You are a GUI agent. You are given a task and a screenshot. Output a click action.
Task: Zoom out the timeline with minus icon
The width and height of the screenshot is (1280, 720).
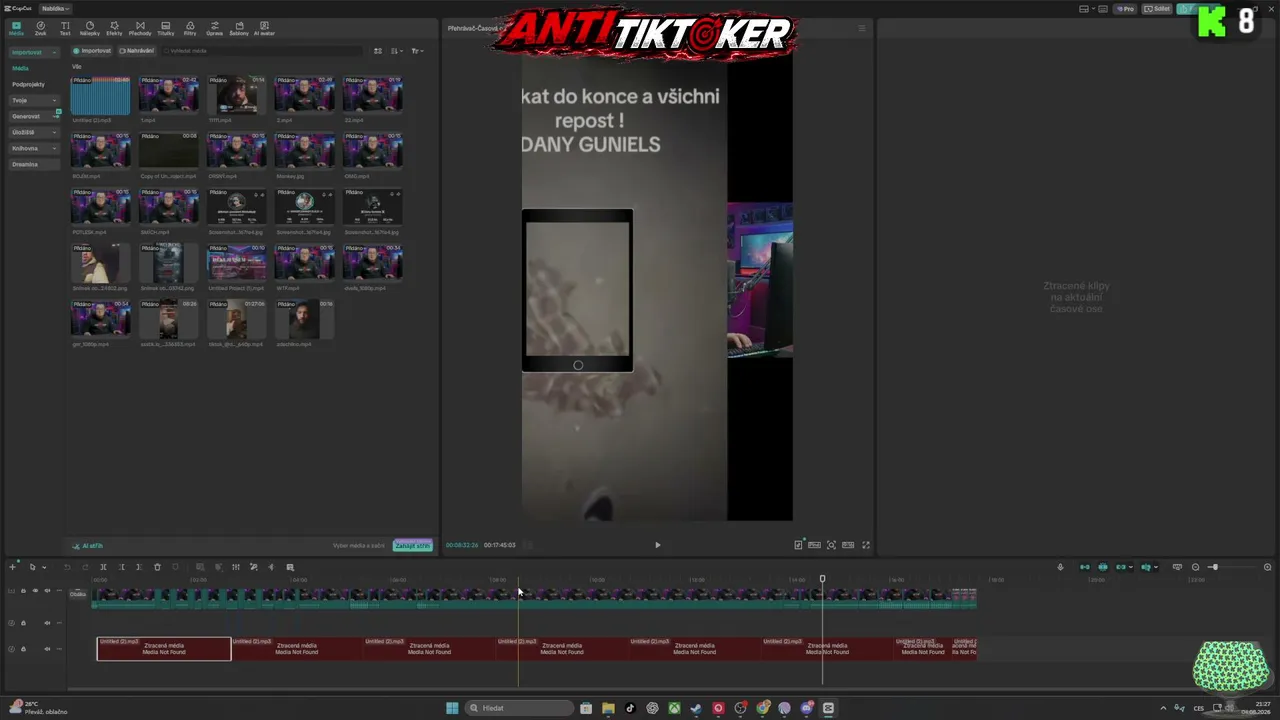click(1195, 567)
